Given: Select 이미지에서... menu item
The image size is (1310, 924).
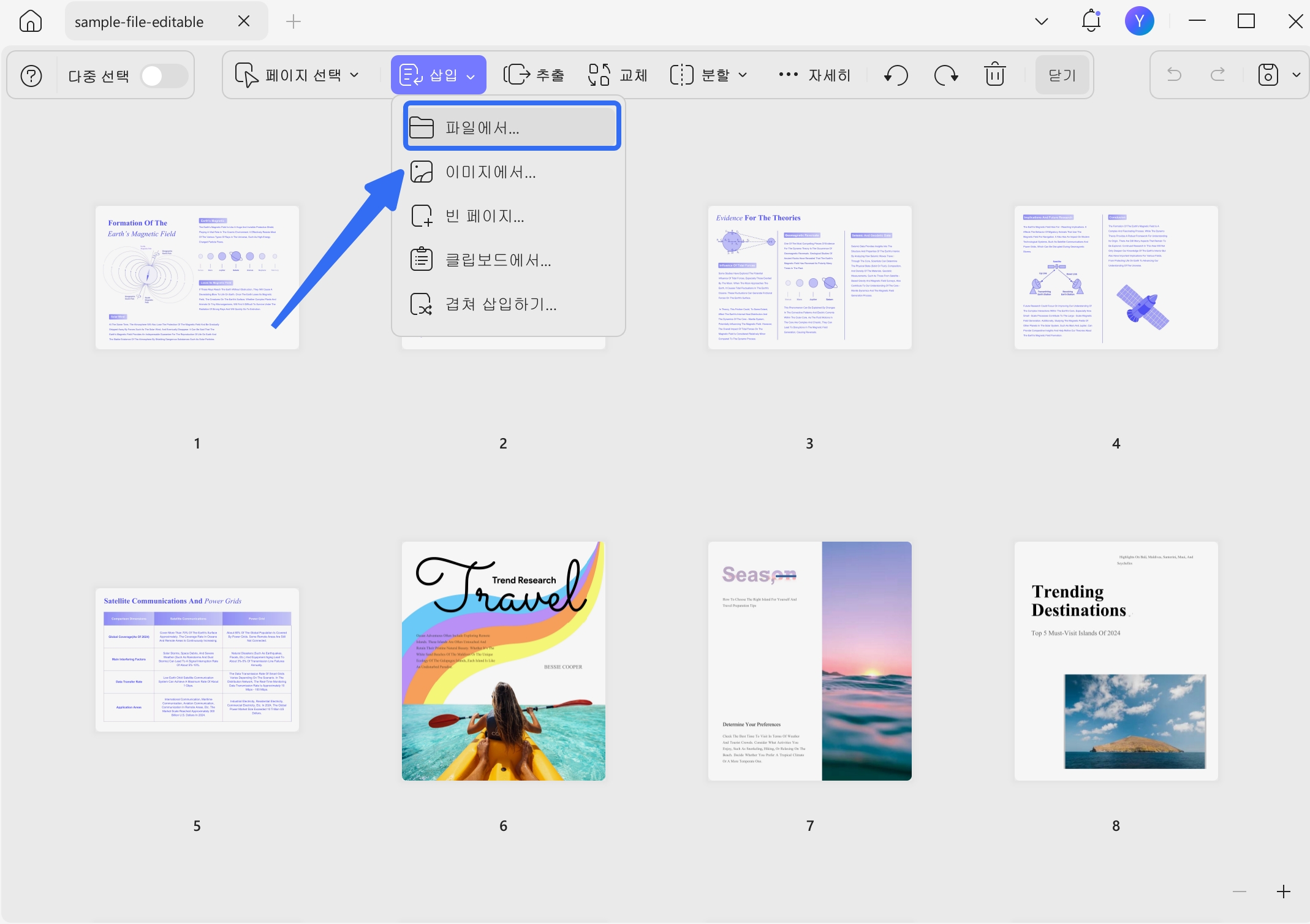Looking at the screenshot, I should [x=509, y=172].
